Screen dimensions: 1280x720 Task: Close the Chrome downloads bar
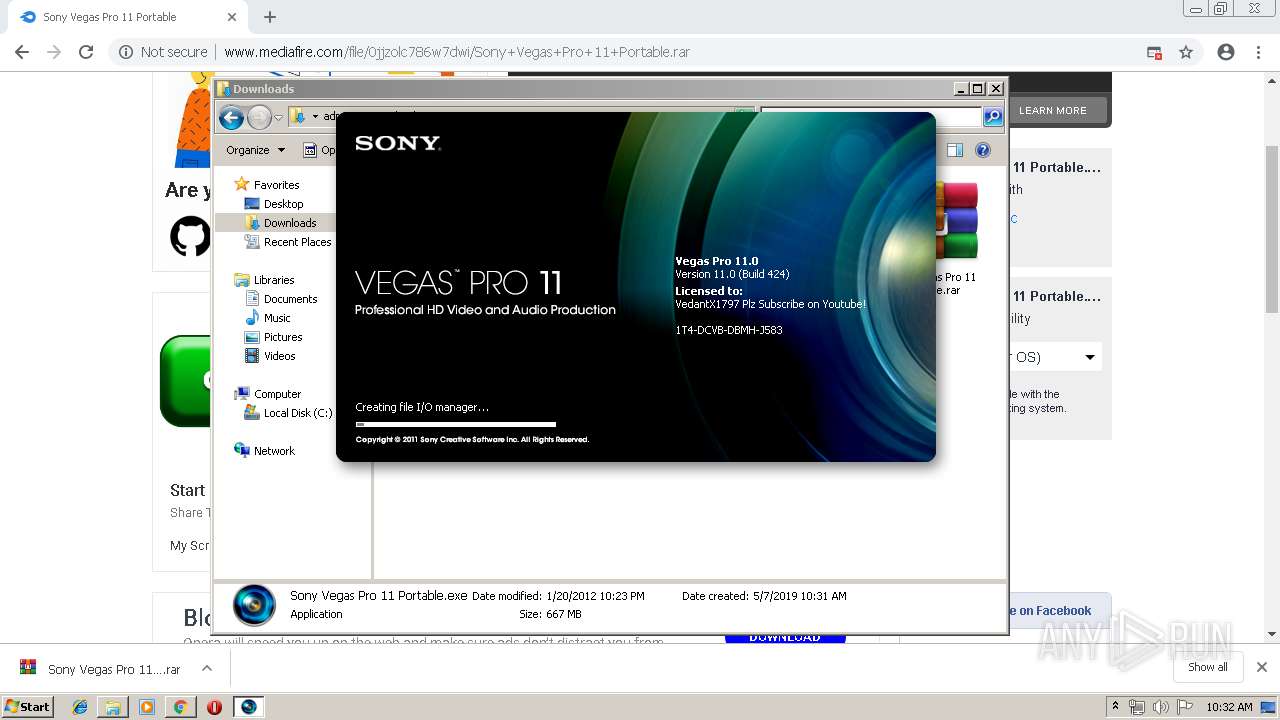(1262, 667)
